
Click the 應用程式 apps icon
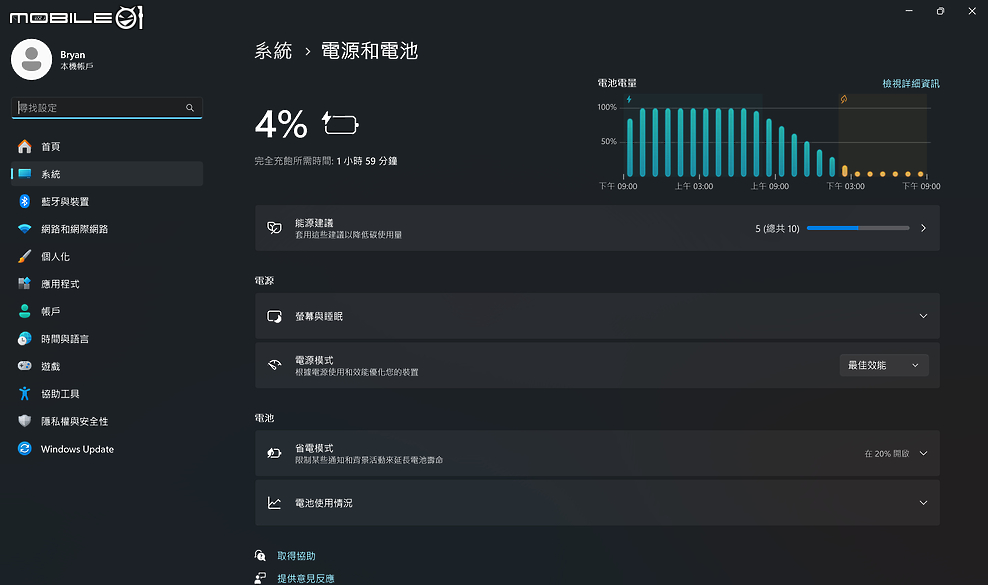pyautogui.click(x=25, y=284)
